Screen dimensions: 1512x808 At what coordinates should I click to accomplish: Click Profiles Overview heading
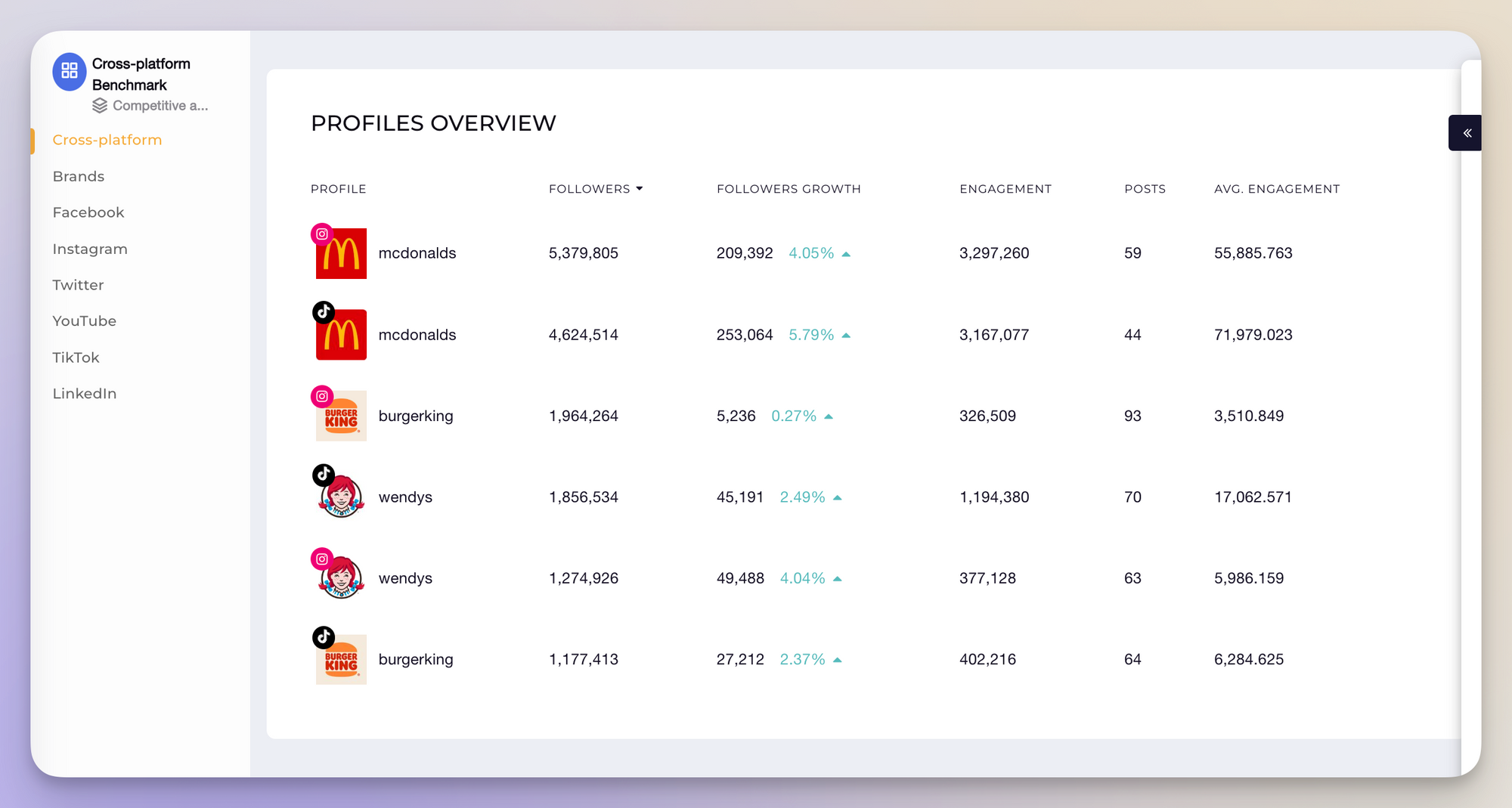[x=433, y=123]
